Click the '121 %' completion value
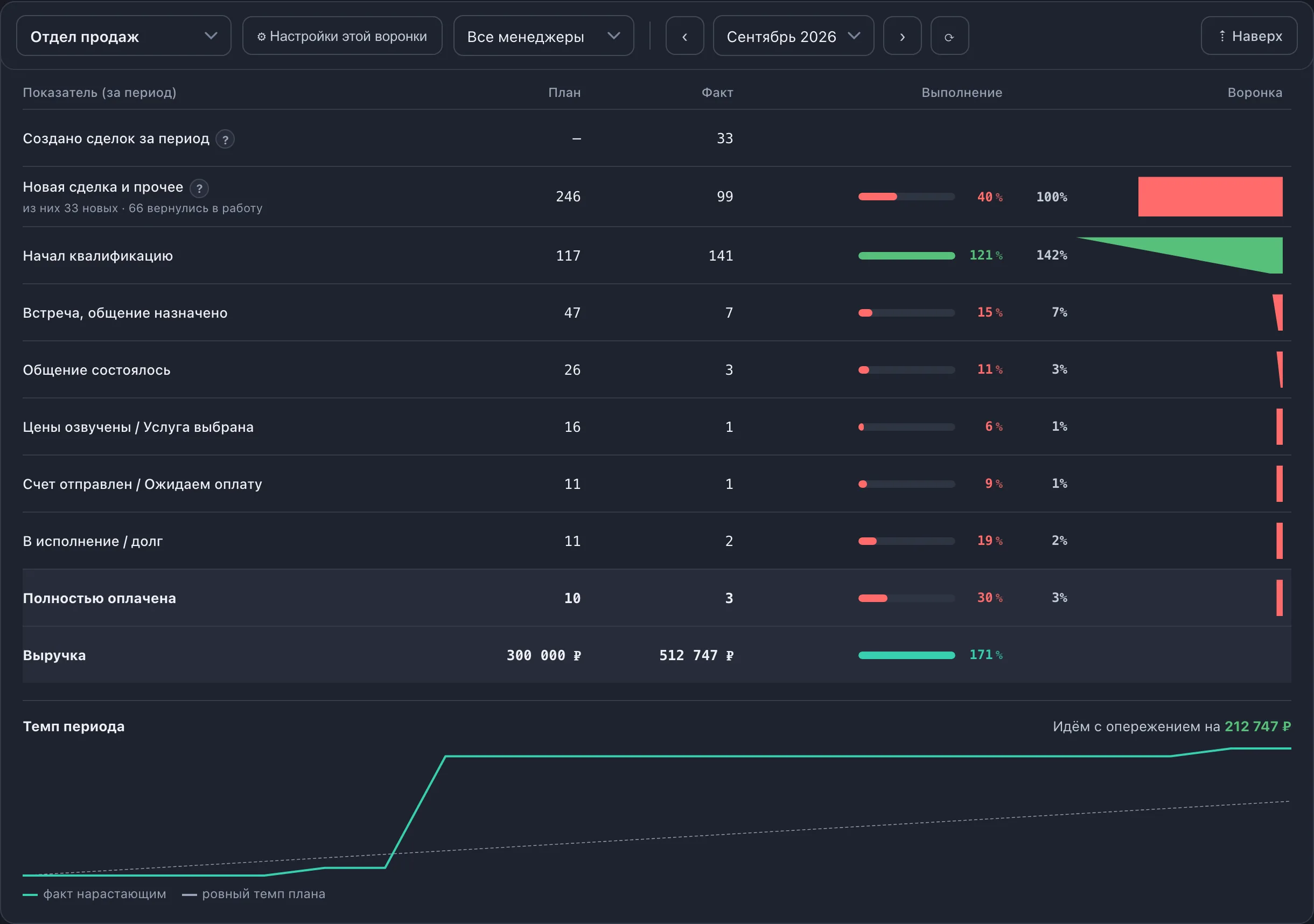 (x=986, y=255)
